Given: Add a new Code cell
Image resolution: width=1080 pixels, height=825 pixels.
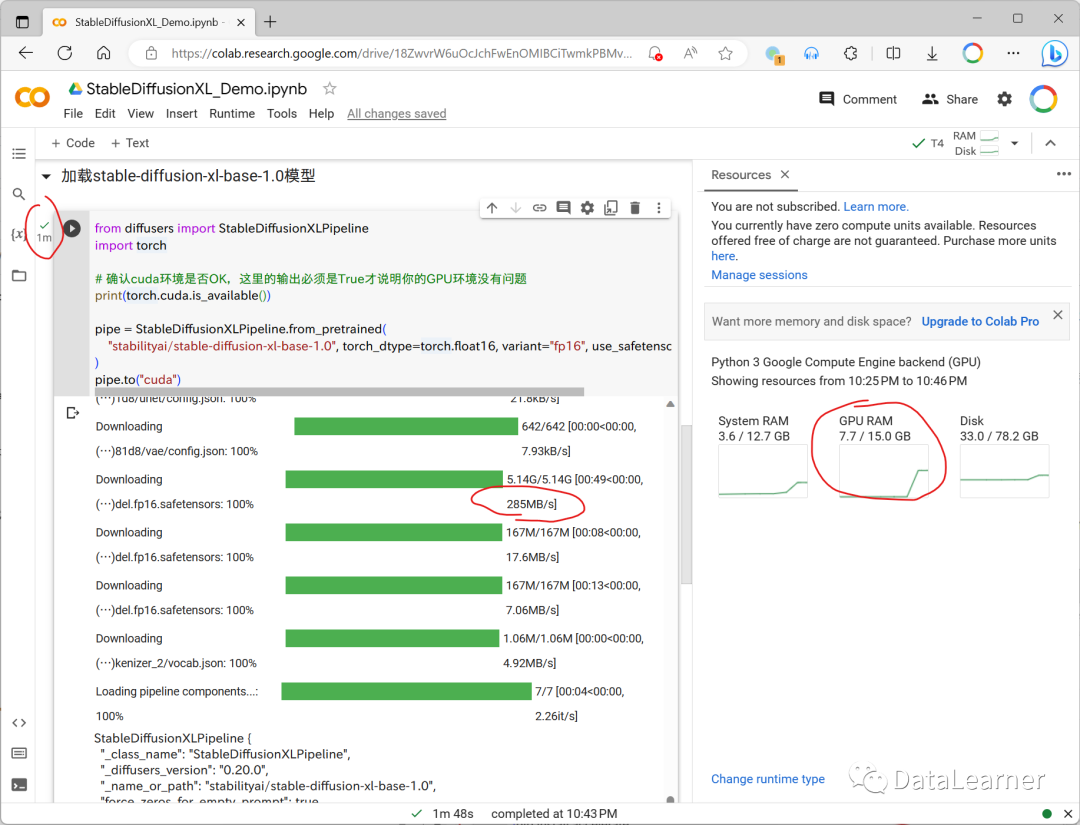Looking at the screenshot, I should [73, 143].
